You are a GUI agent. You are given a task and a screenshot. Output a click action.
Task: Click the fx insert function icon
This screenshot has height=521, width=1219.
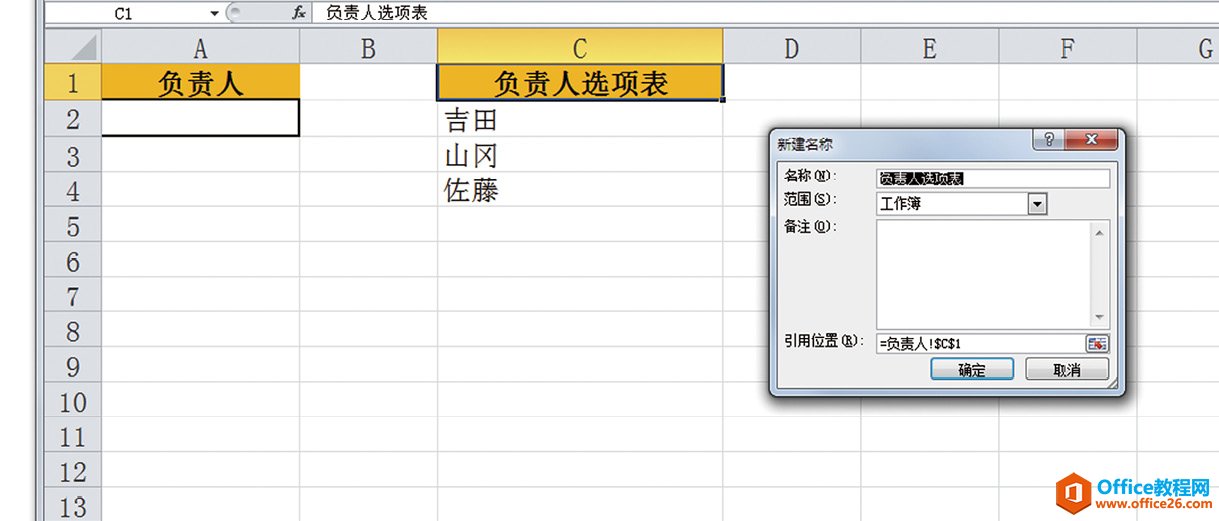[x=298, y=13]
